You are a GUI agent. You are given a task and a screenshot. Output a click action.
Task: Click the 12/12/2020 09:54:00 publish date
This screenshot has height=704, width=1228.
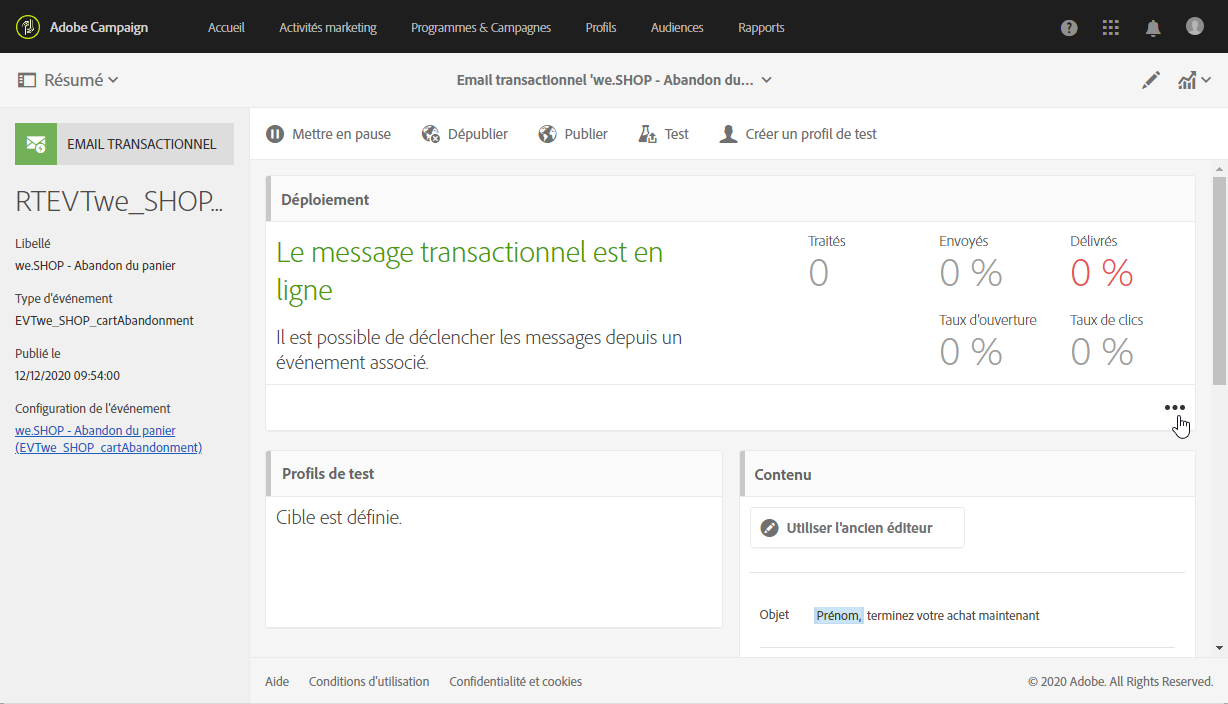(x=68, y=376)
